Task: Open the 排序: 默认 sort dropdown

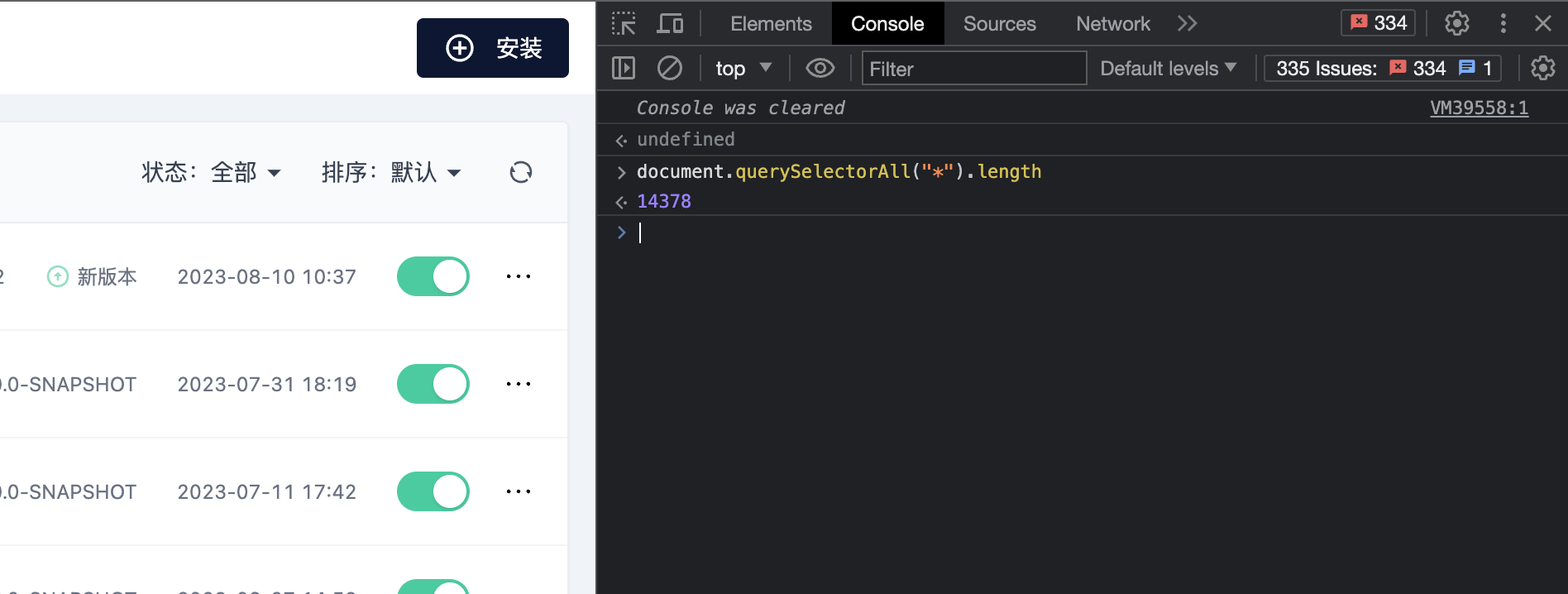Action: coord(391,172)
